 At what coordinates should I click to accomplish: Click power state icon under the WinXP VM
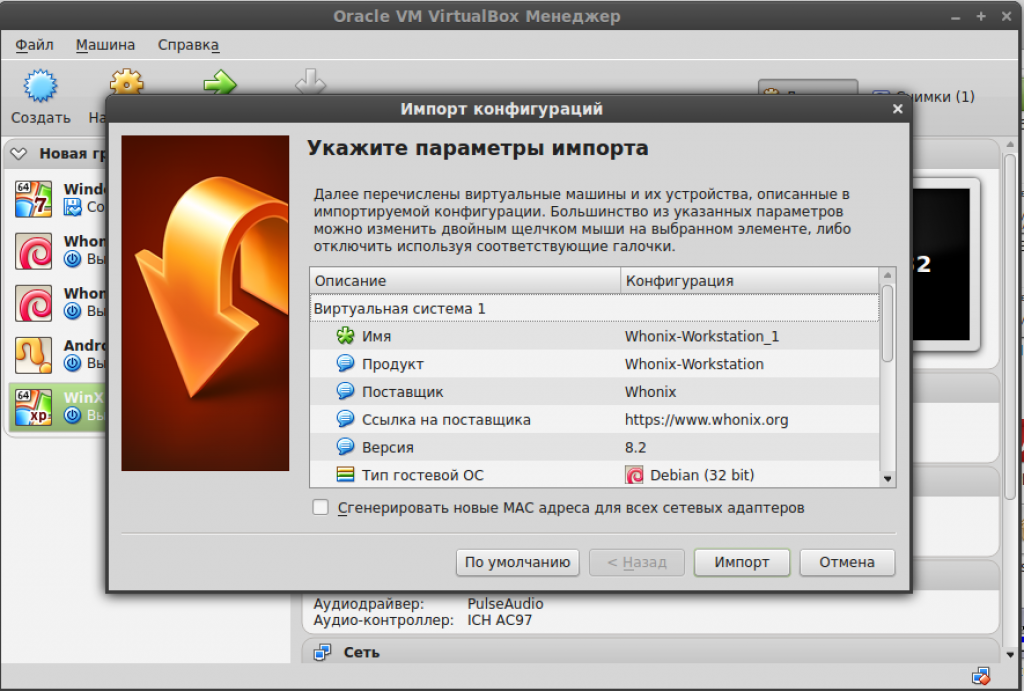(x=72, y=415)
